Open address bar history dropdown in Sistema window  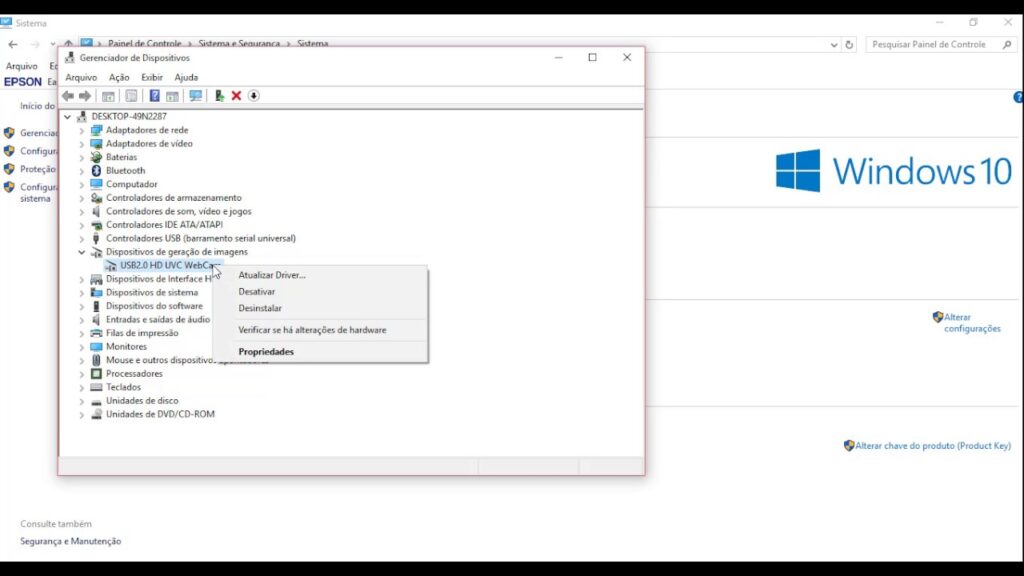click(x=834, y=45)
